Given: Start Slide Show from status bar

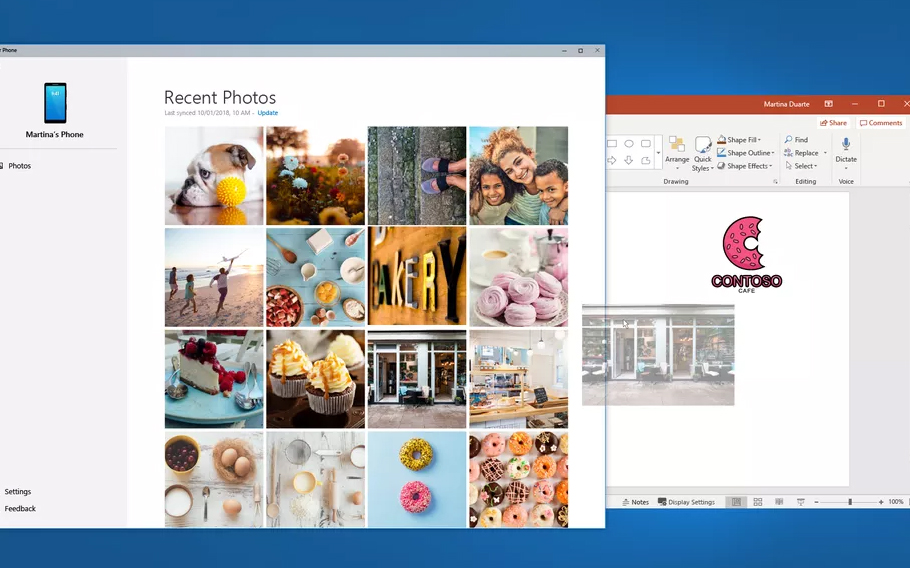Looking at the screenshot, I should (800, 502).
